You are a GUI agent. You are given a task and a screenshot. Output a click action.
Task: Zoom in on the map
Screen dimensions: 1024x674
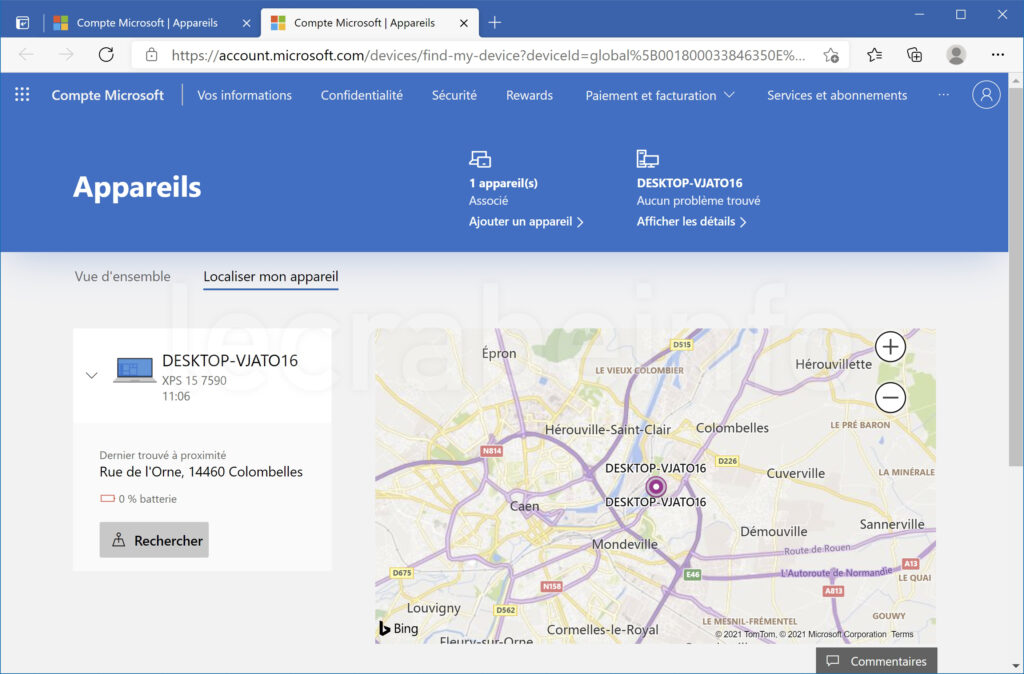[890, 347]
